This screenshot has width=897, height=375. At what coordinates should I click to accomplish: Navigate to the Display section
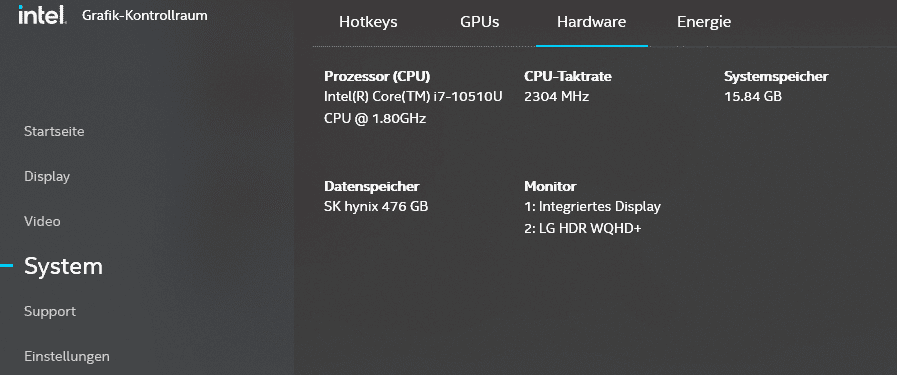[x=47, y=177]
